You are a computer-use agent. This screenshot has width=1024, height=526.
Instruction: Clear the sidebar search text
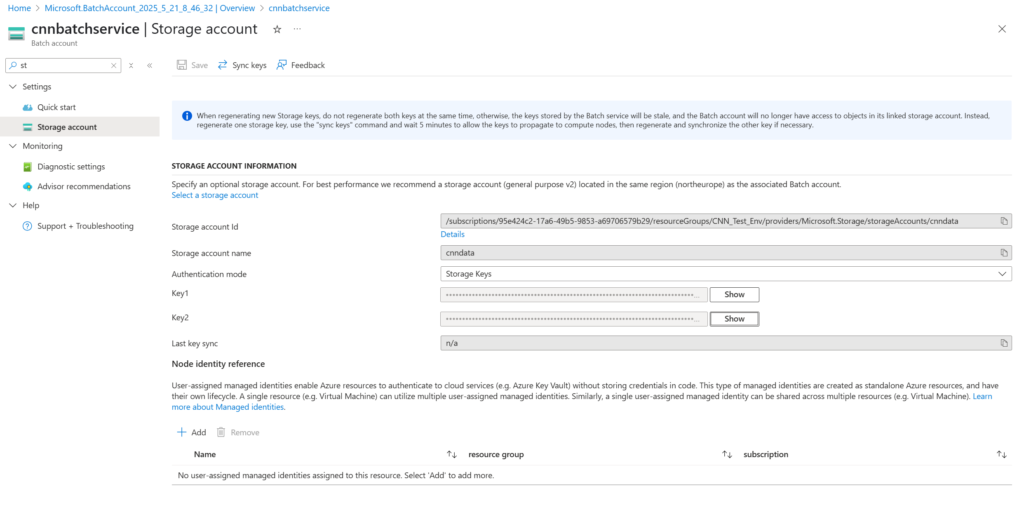(x=114, y=65)
